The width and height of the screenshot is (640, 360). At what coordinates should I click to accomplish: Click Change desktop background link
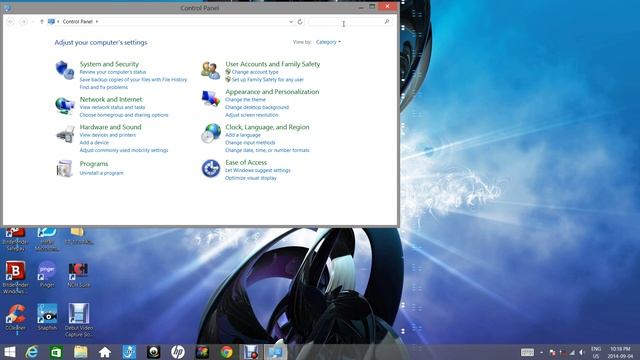pos(257,107)
